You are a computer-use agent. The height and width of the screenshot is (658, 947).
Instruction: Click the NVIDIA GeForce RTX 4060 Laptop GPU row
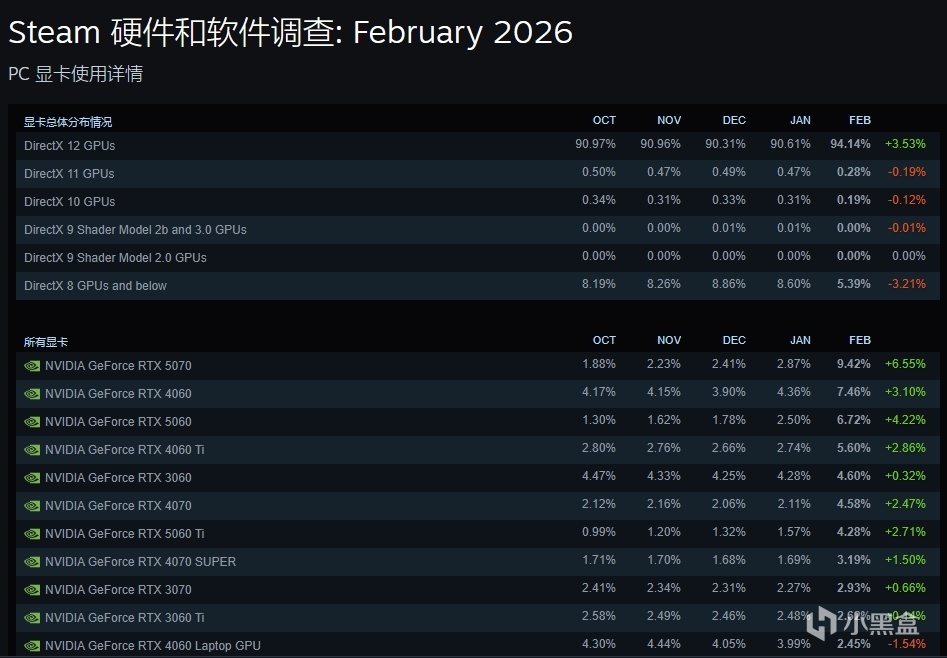pyautogui.click(x=152, y=646)
